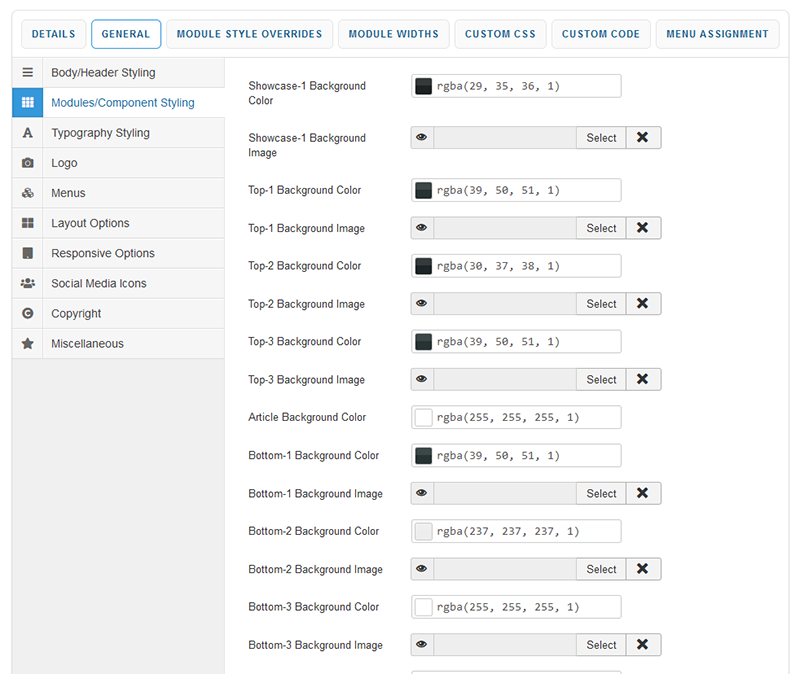Click the Logo camera icon
Image resolution: width=800 pixels, height=674 pixels.
coord(28,163)
